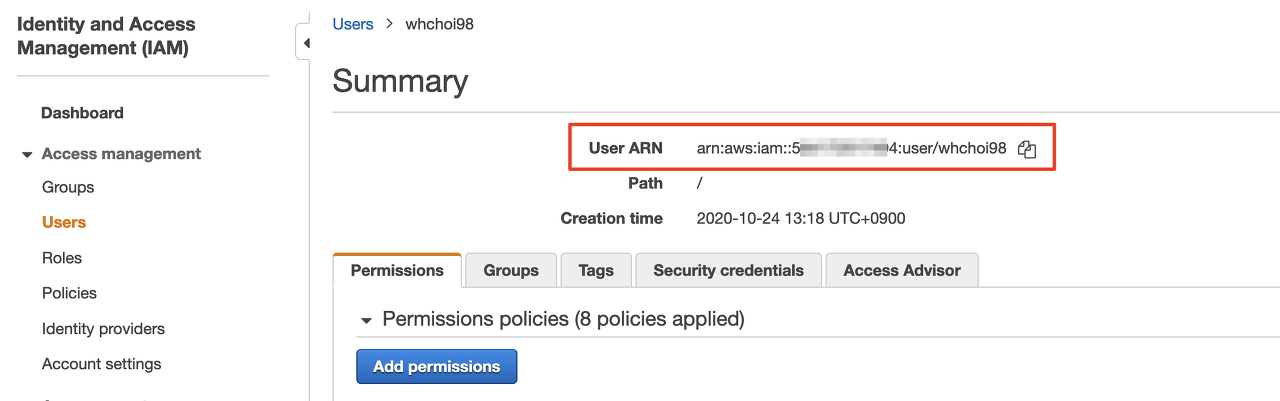This screenshot has height=401, width=1280.
Task: Open Groups in the sidebar
Action: pos(68,187)
